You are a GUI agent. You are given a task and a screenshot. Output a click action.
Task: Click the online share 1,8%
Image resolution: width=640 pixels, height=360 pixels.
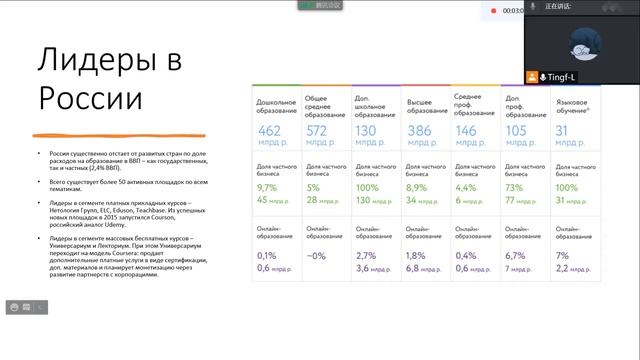(x=416, y=256)
